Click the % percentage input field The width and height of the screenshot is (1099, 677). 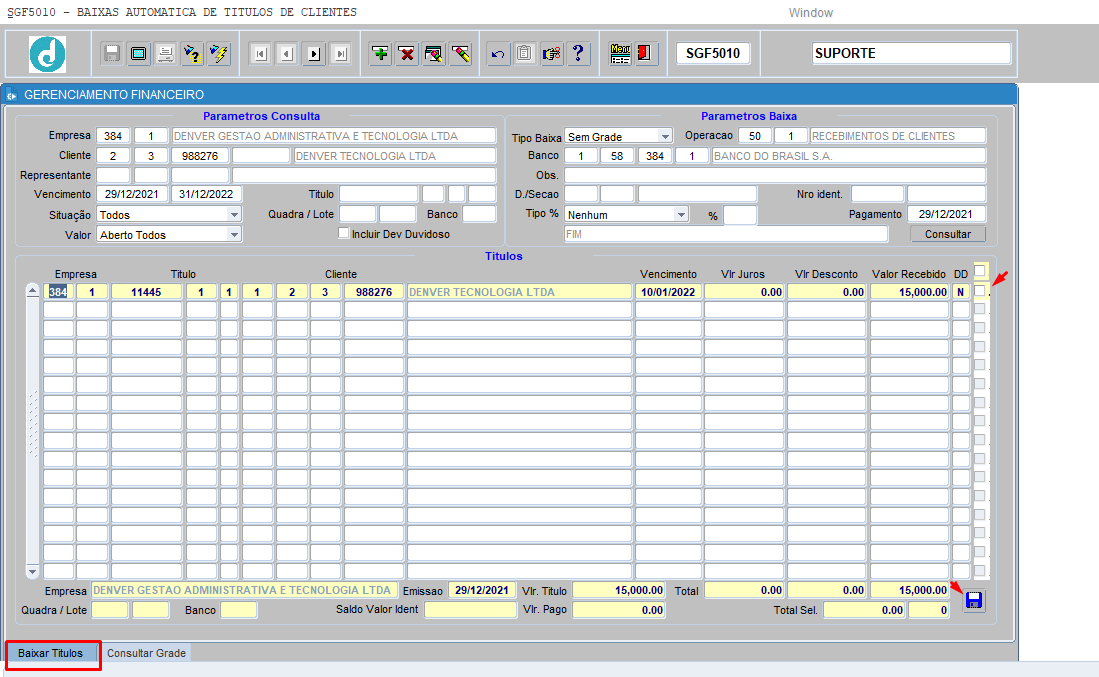tap(740, 214)
